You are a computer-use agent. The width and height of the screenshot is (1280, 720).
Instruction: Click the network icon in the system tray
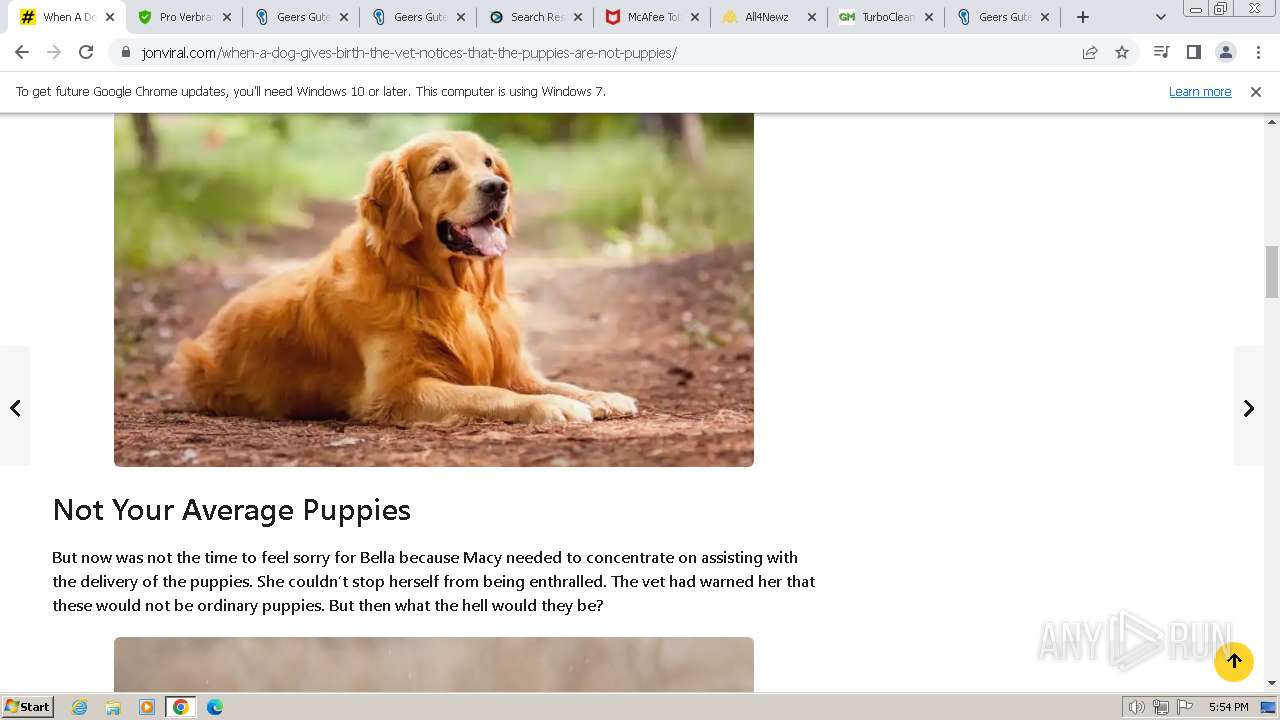pos(1161,707)
